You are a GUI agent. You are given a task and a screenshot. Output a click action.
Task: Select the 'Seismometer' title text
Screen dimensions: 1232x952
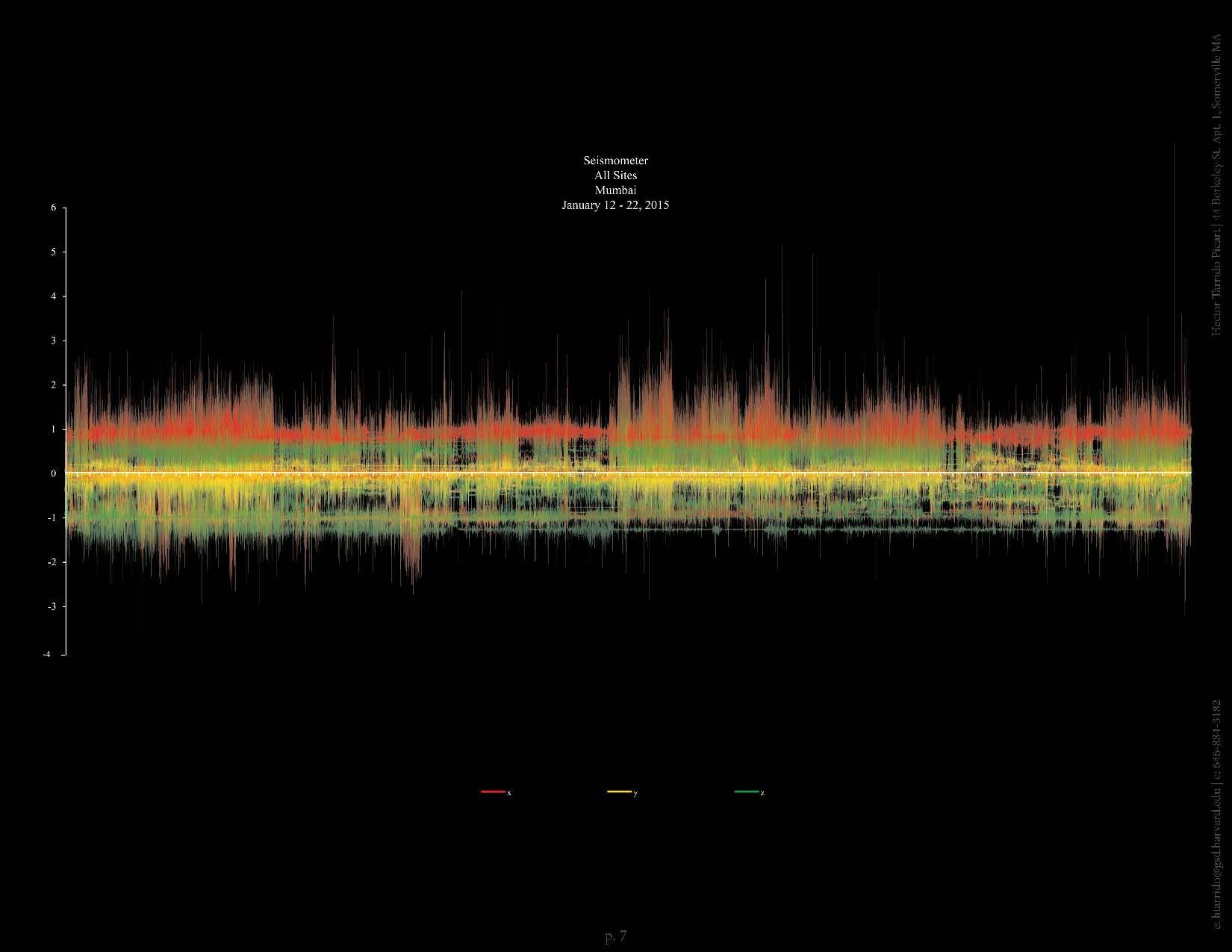tap(616, 161)
